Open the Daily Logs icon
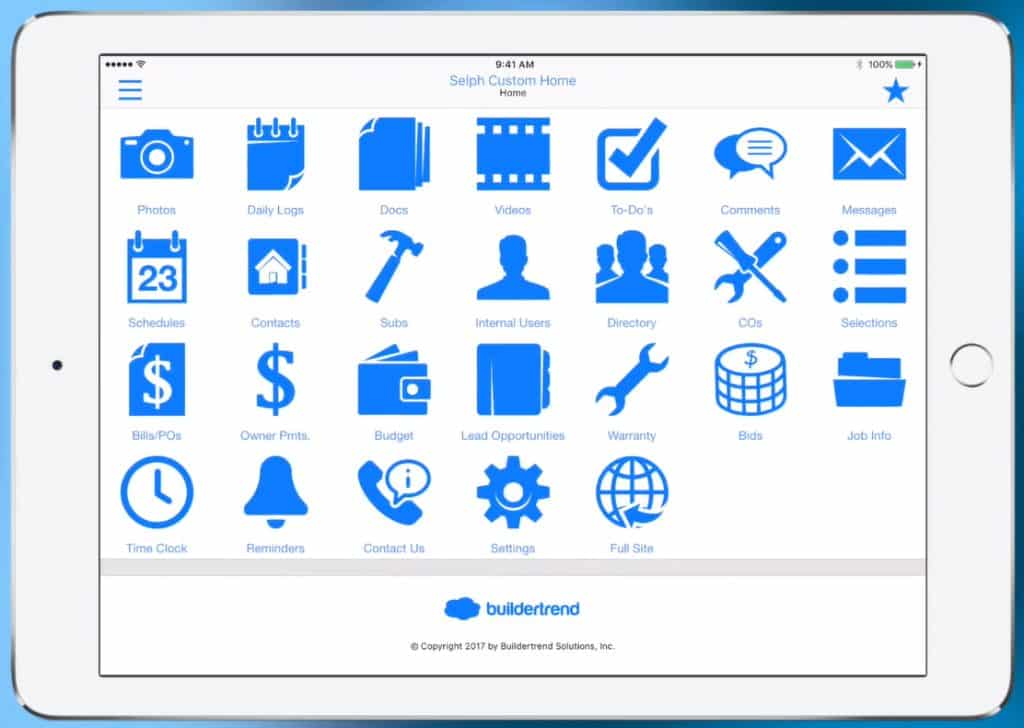 coord(275,155)
